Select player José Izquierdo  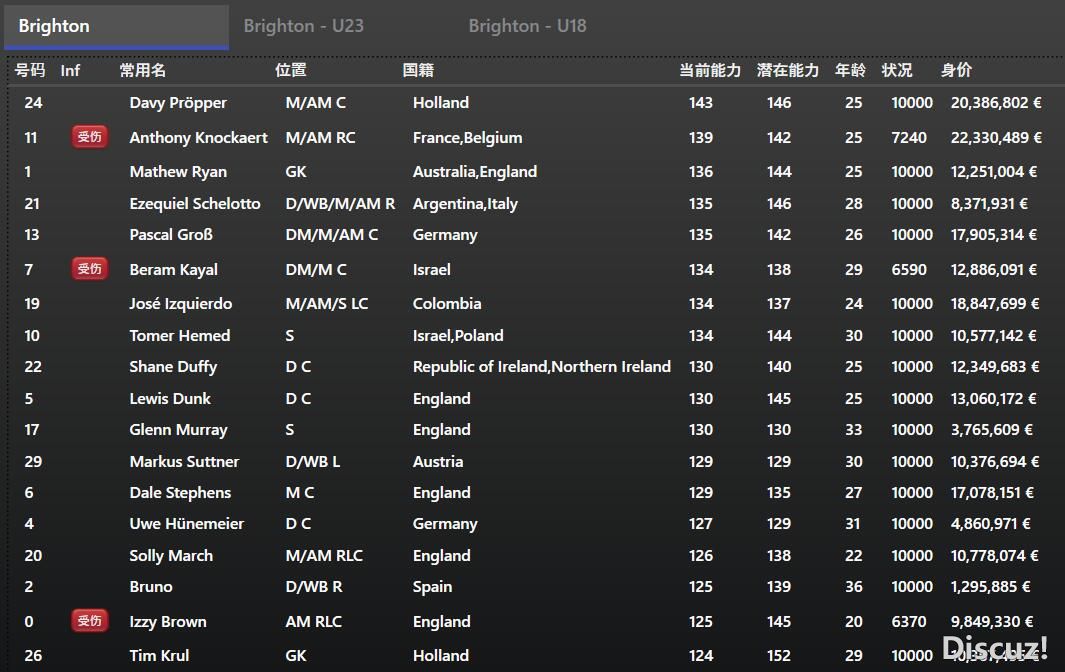click(x=181, y=303)
